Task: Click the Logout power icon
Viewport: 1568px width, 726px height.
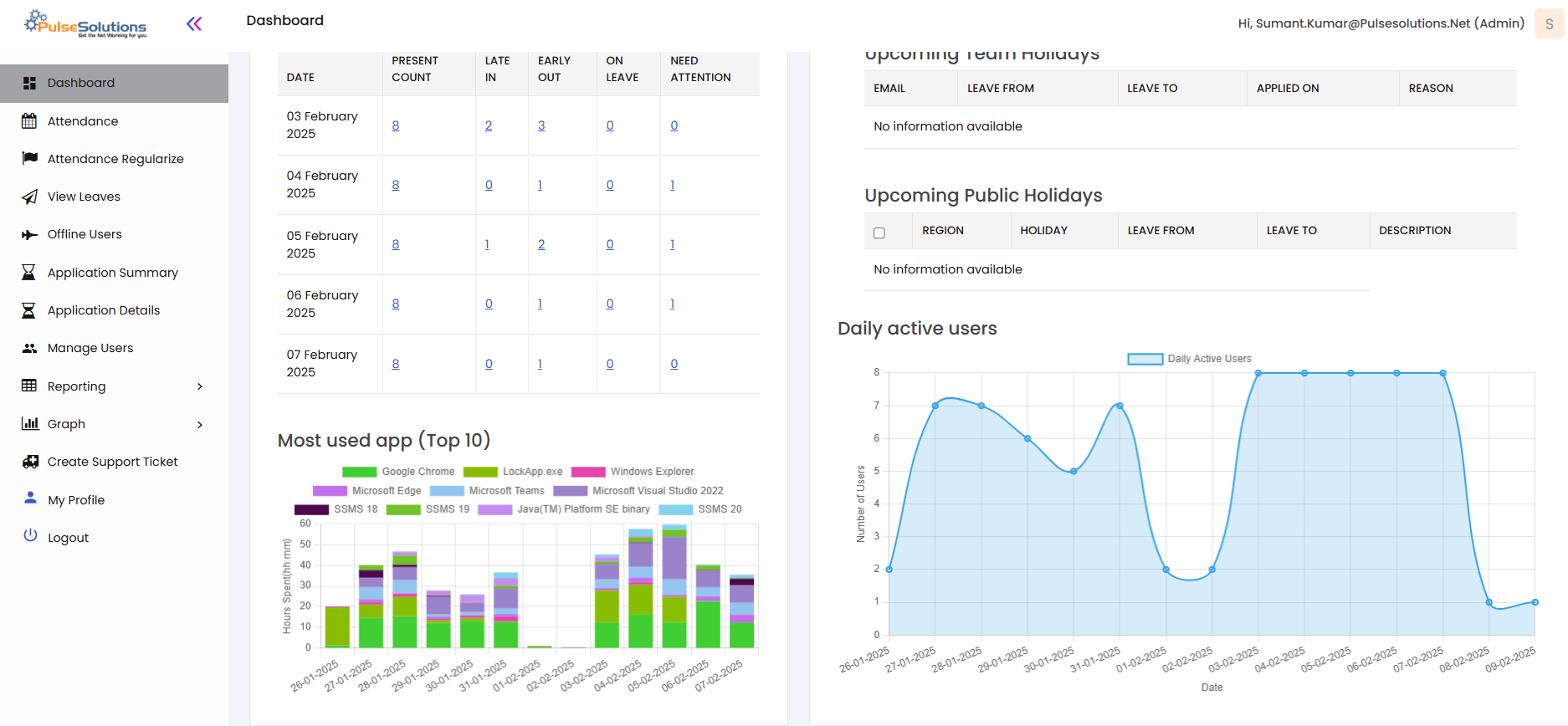Action: (30, 535)
